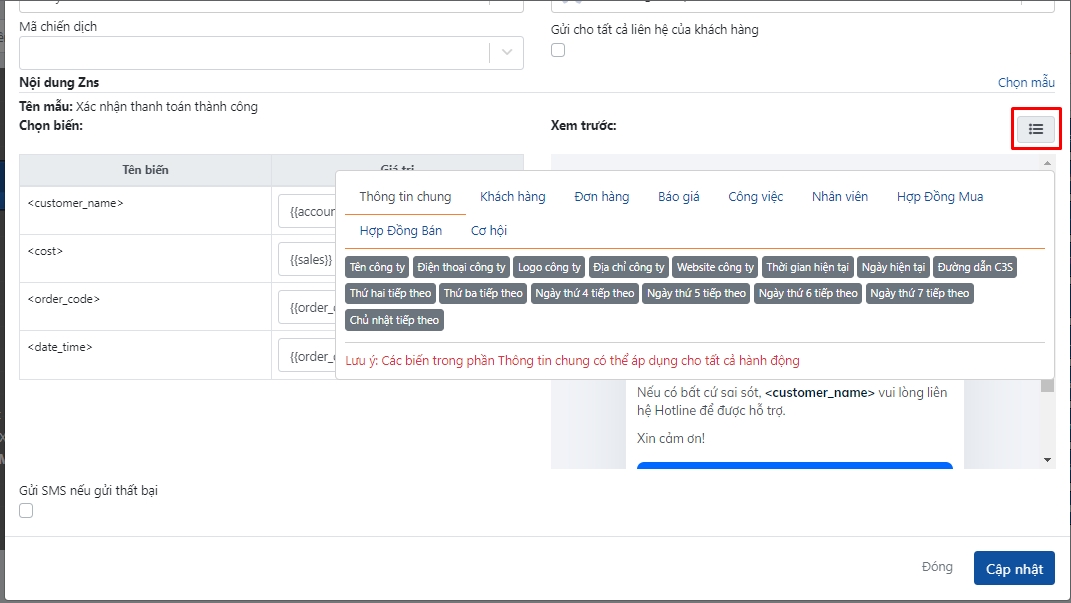Open the Đơn hàng tab
Viewport: 1071px width, 603px height.
click(x=601, y=197)
